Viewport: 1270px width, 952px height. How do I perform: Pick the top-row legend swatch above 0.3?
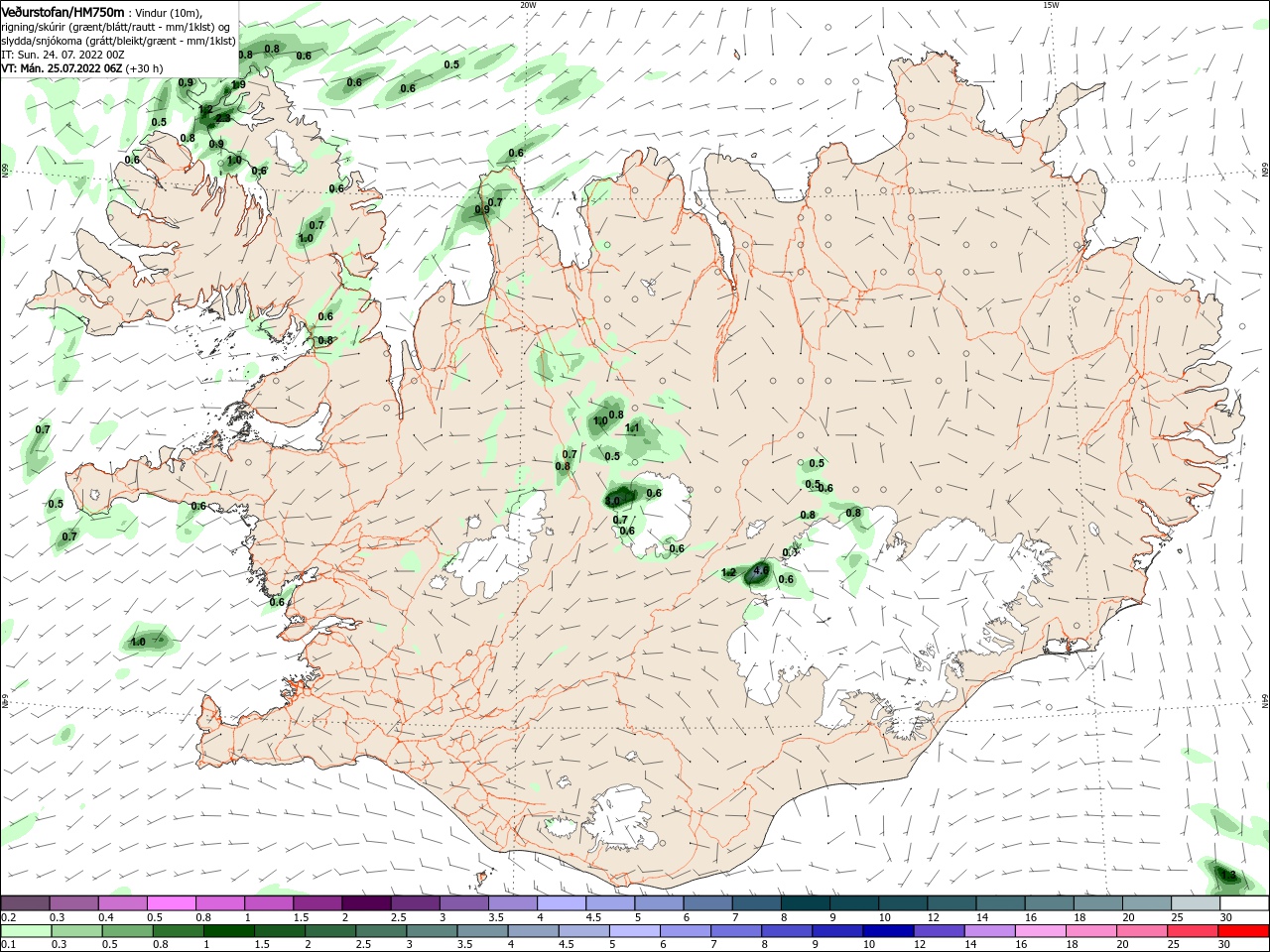(x=73, y=903)
